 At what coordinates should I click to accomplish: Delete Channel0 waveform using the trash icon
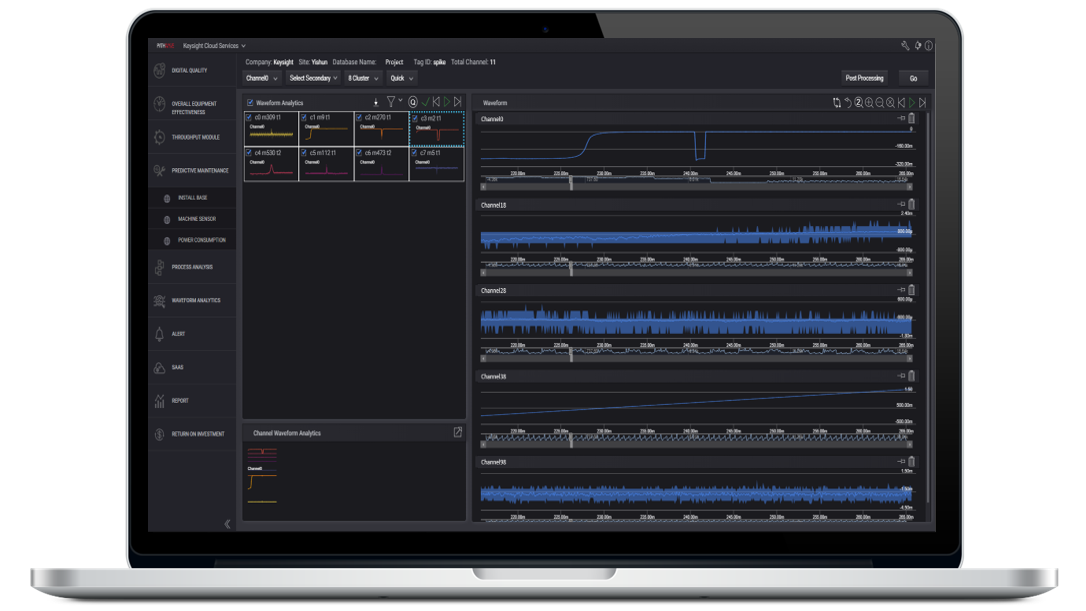[911, 119]
